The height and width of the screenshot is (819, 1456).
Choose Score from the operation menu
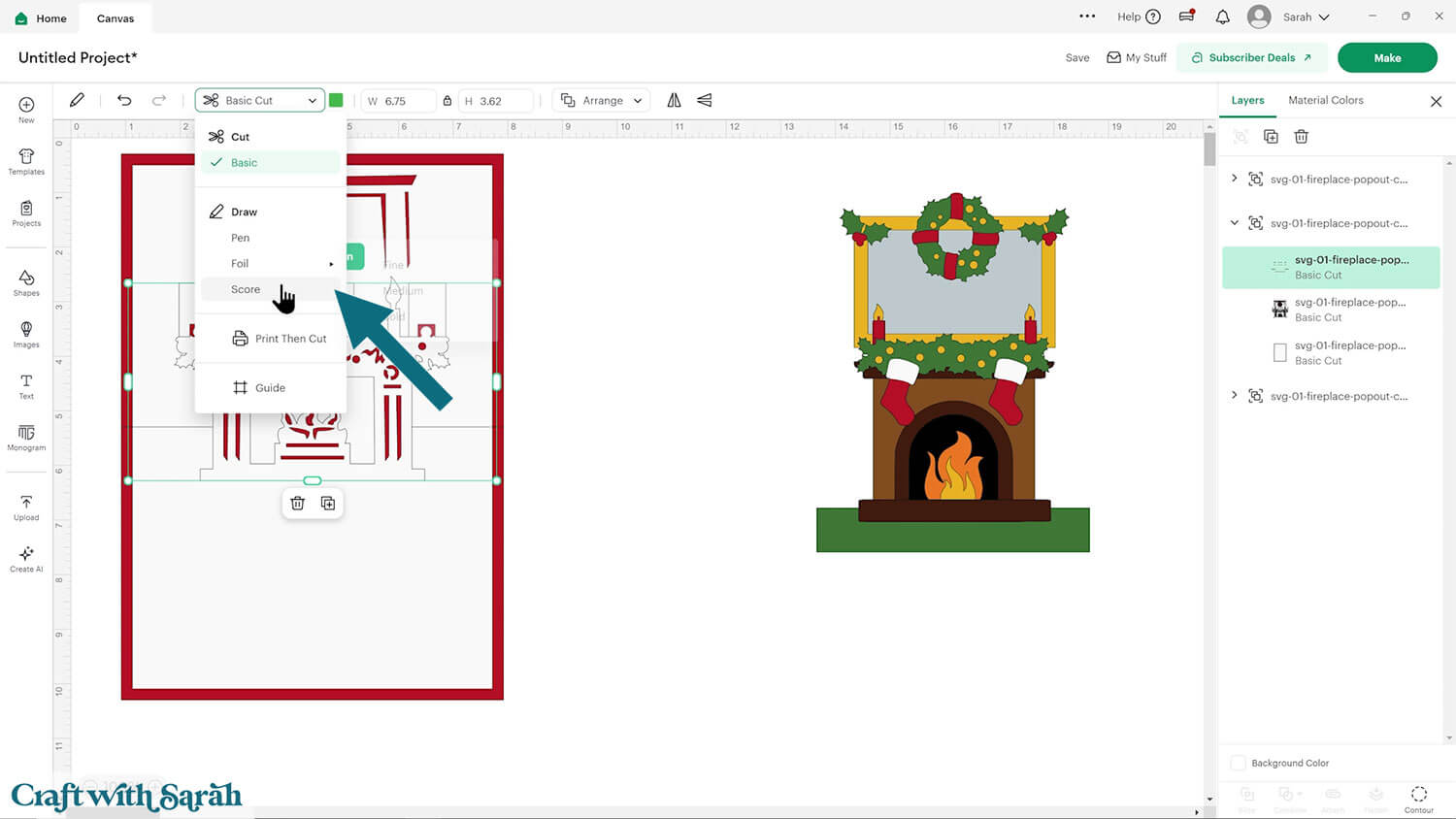(246, 289)
